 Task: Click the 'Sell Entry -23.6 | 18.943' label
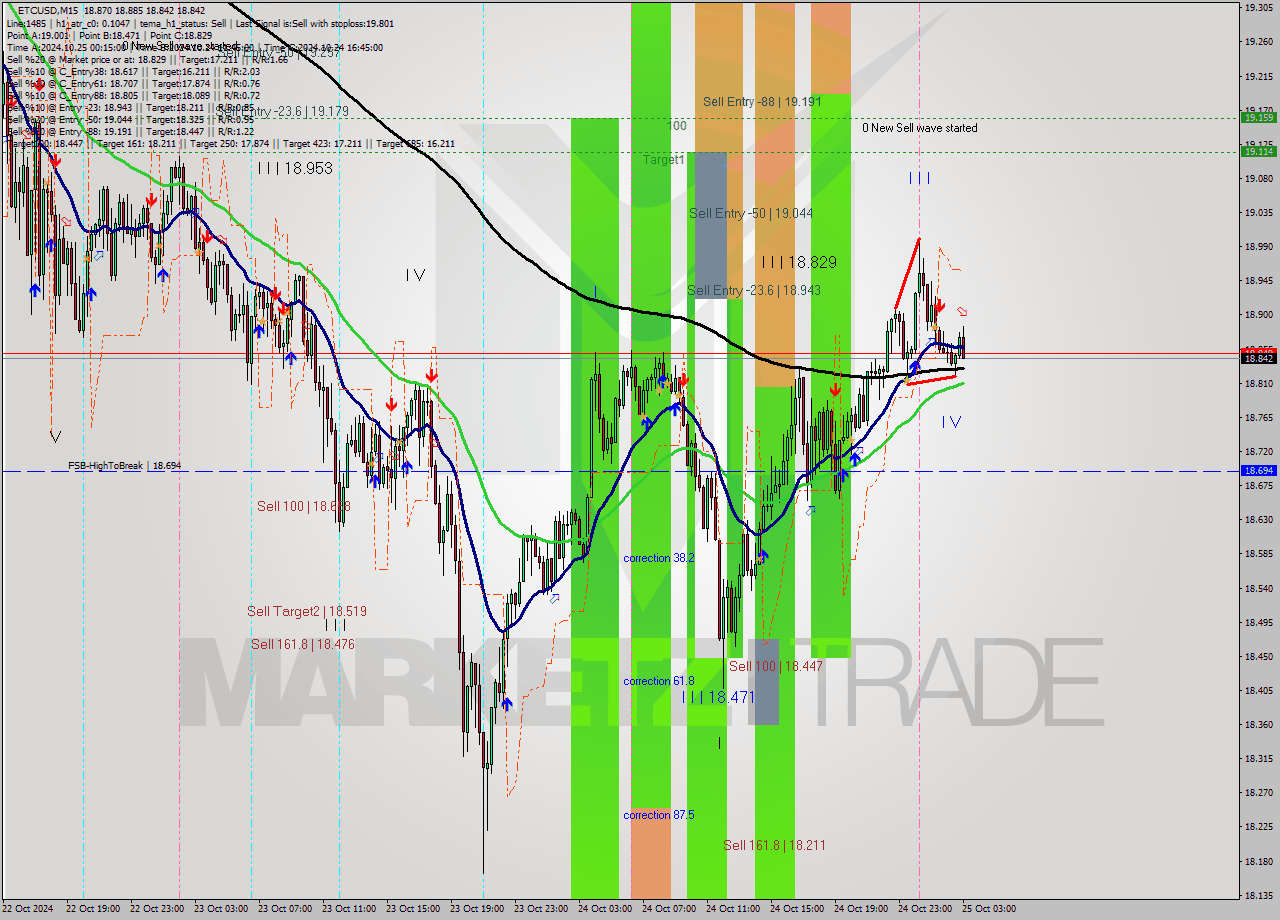(754, 290)
